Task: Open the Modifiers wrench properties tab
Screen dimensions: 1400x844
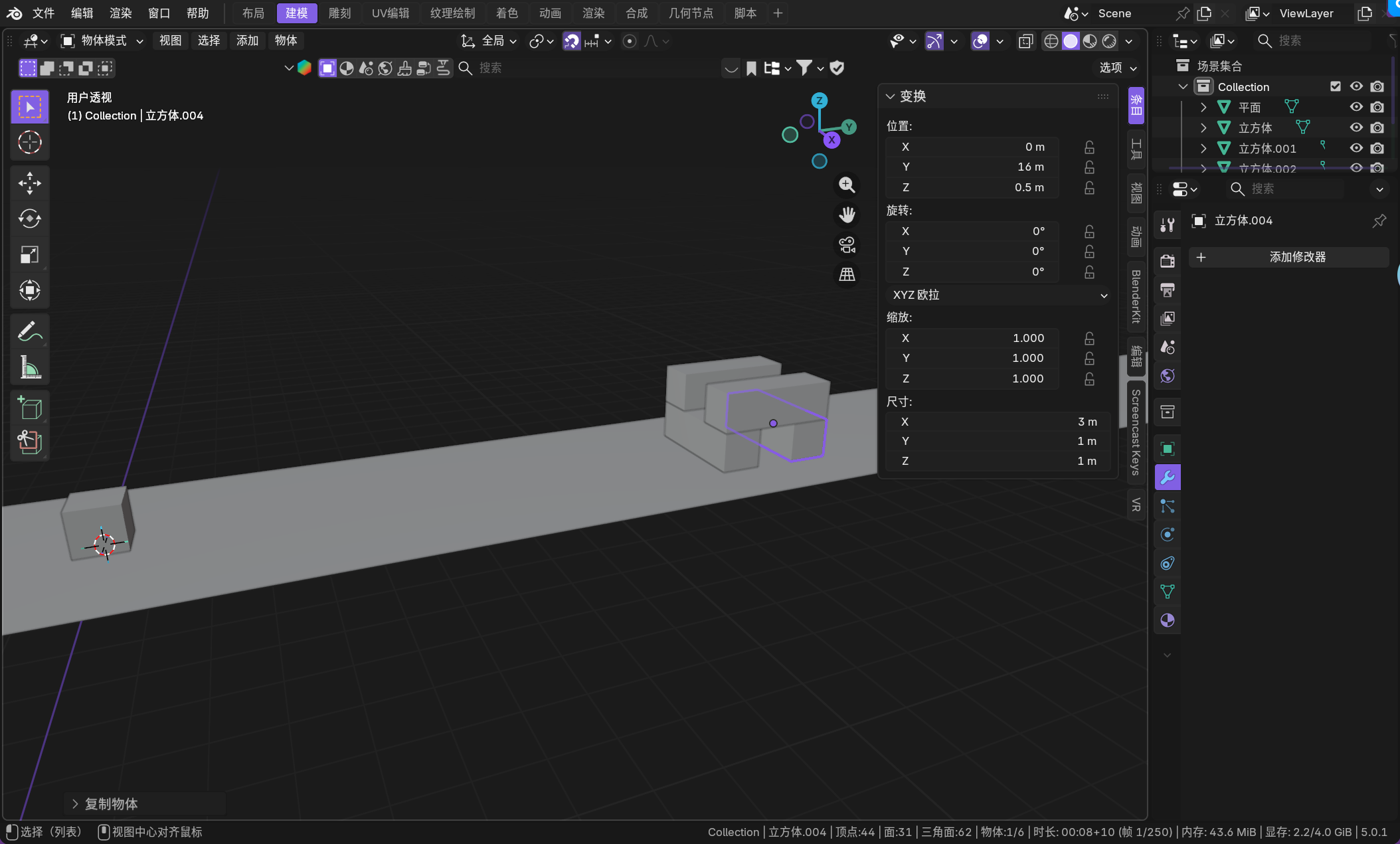Action: click(1168, 477)
